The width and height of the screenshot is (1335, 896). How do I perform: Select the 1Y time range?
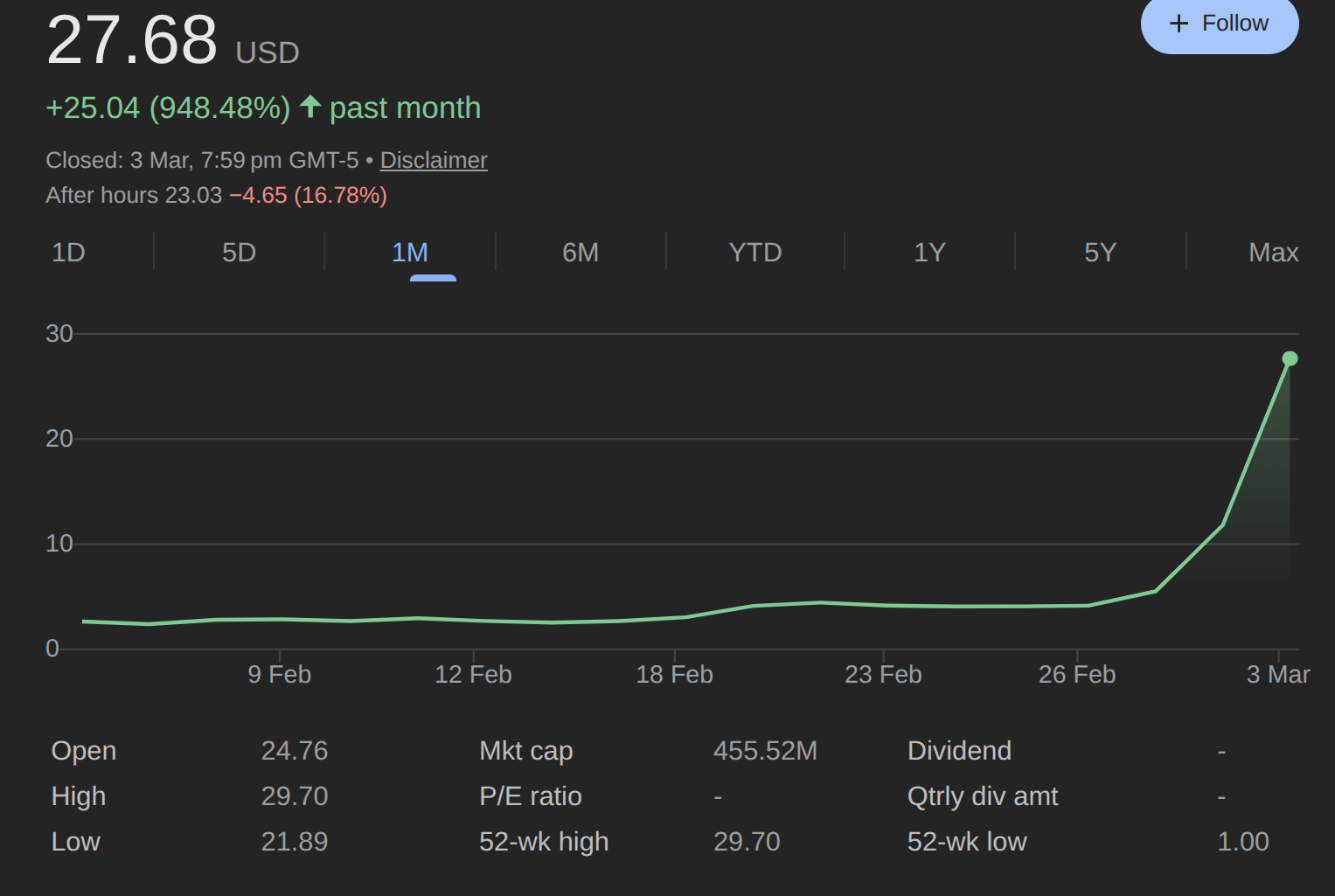(929, 253)
